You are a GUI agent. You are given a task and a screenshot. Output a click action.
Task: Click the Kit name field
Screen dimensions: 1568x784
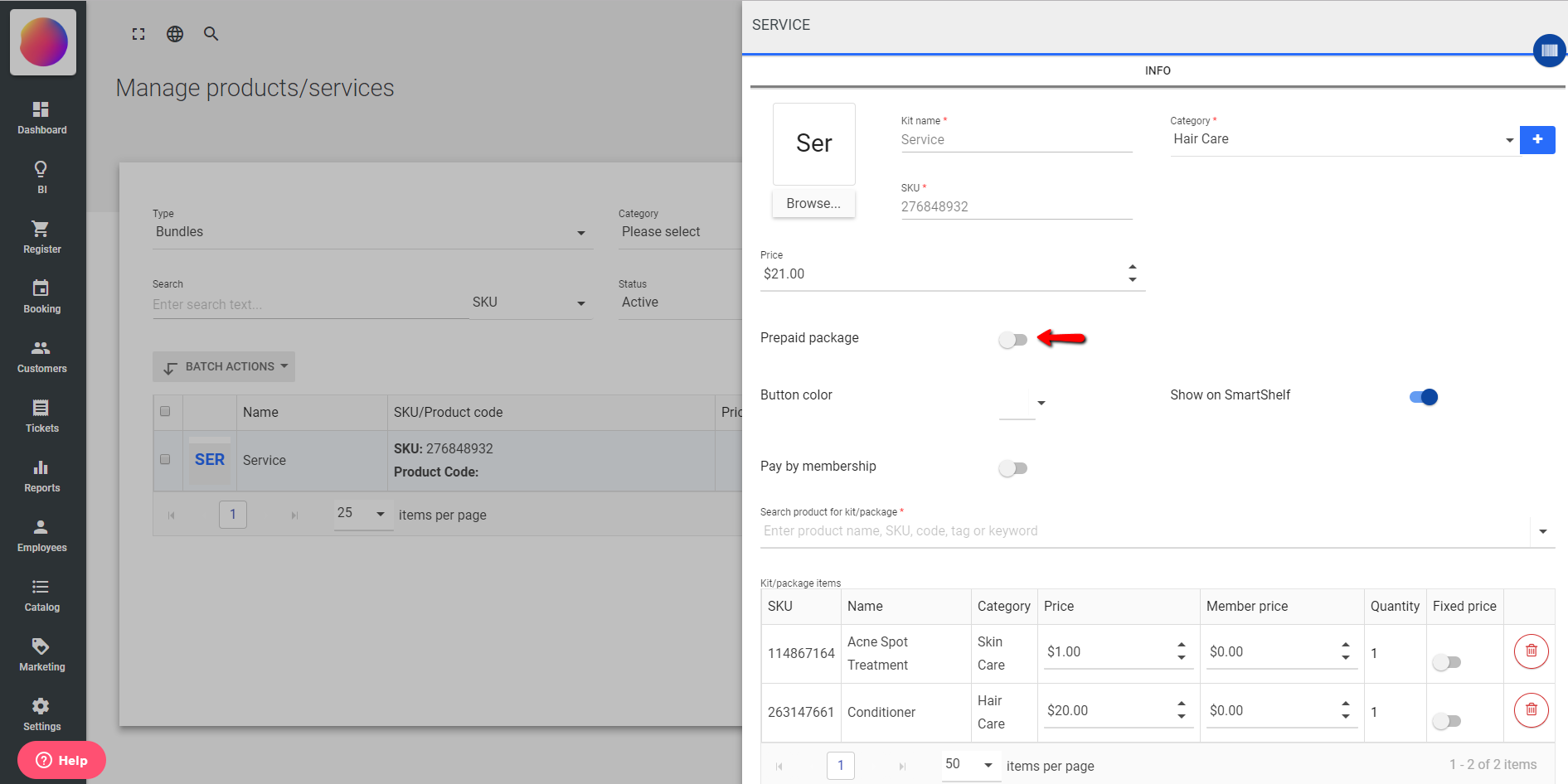[x=1017, y=140]
